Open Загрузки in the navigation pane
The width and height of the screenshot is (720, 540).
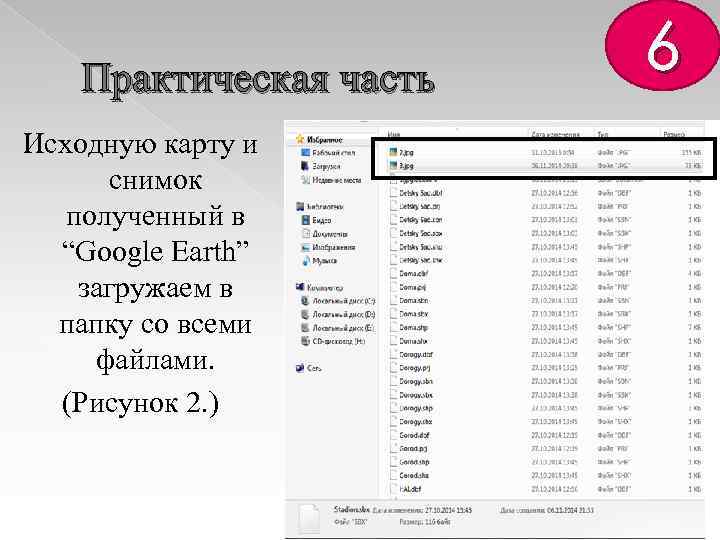326,166
